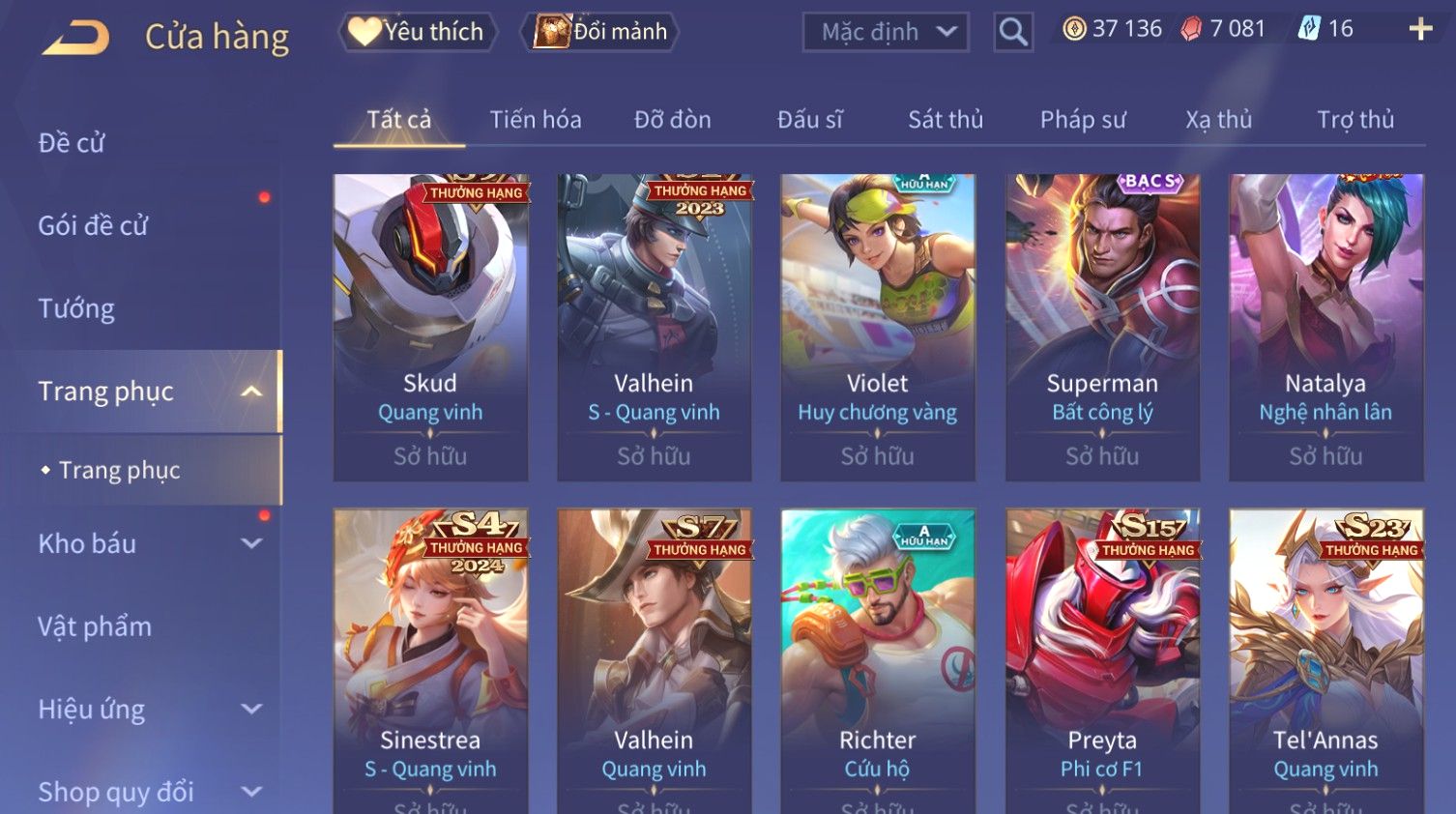This screenshot has width=1456, height=814.
Task: Switch to the Sát thủ tab
Action: point(946,120)
